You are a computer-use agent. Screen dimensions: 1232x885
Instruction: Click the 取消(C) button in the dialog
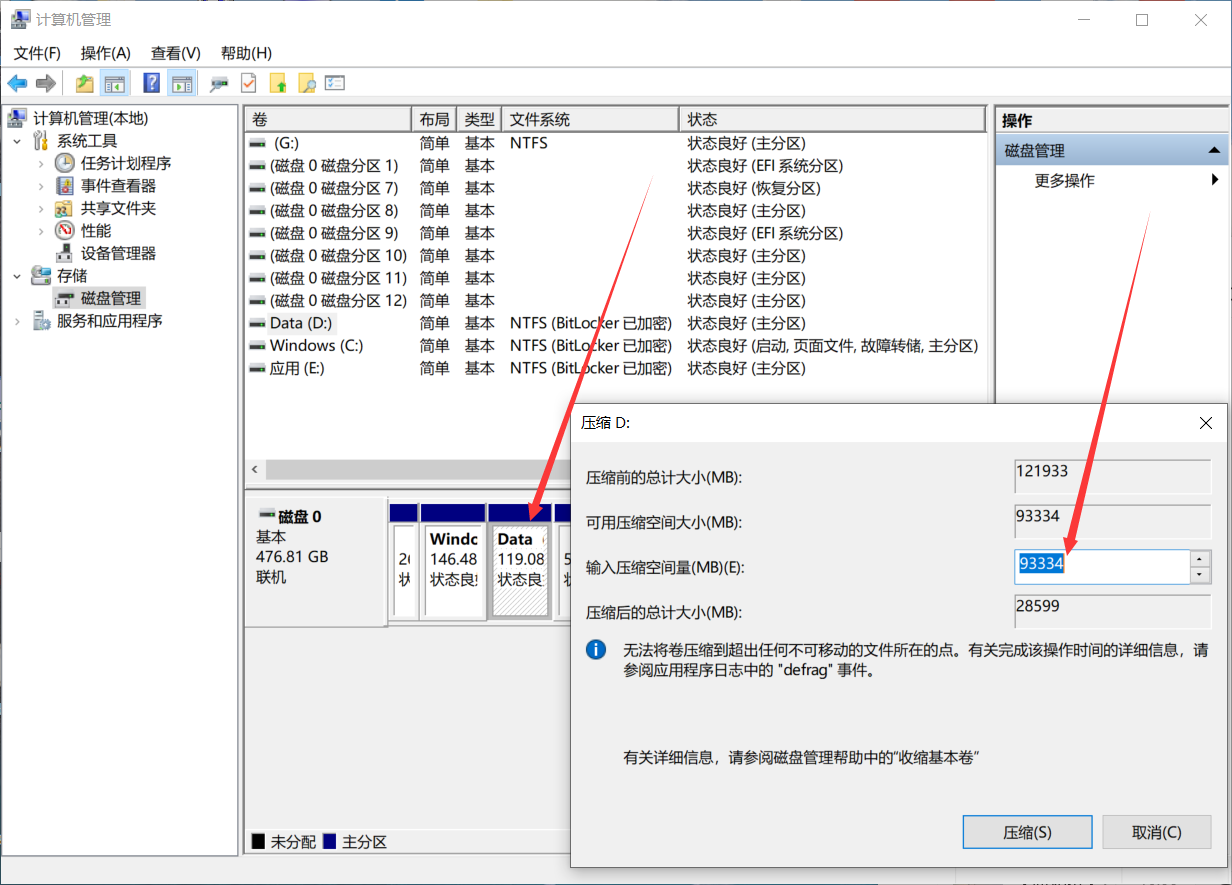[1157, 831]
